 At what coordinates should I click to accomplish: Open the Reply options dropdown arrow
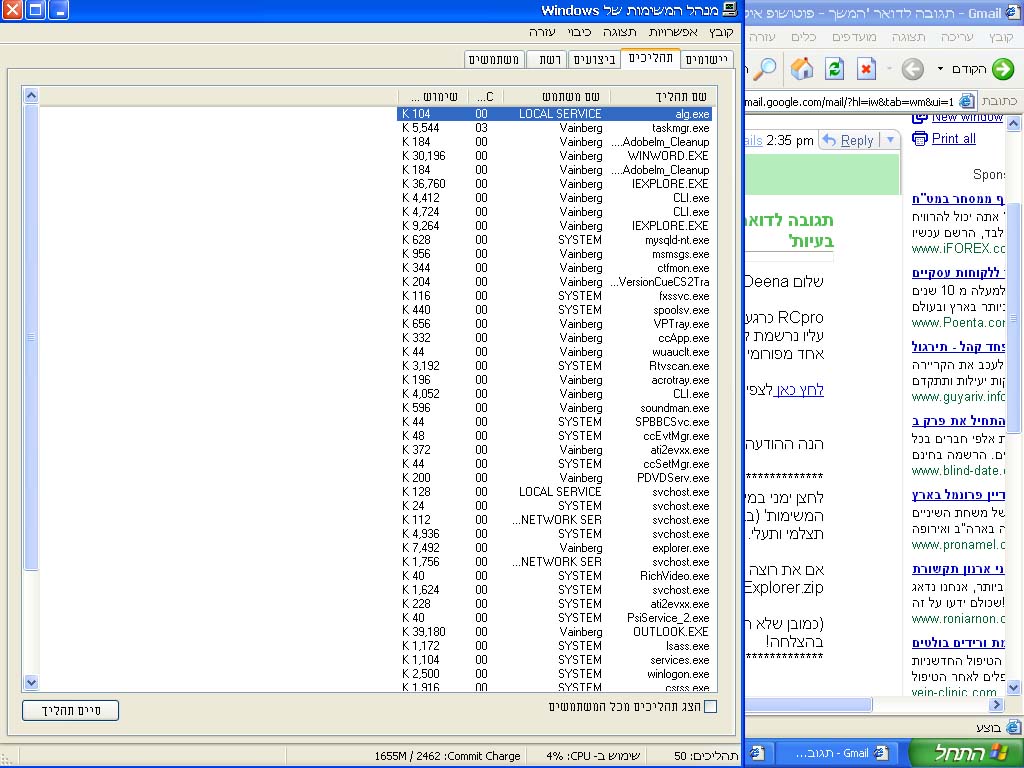[x=890, y=141]
